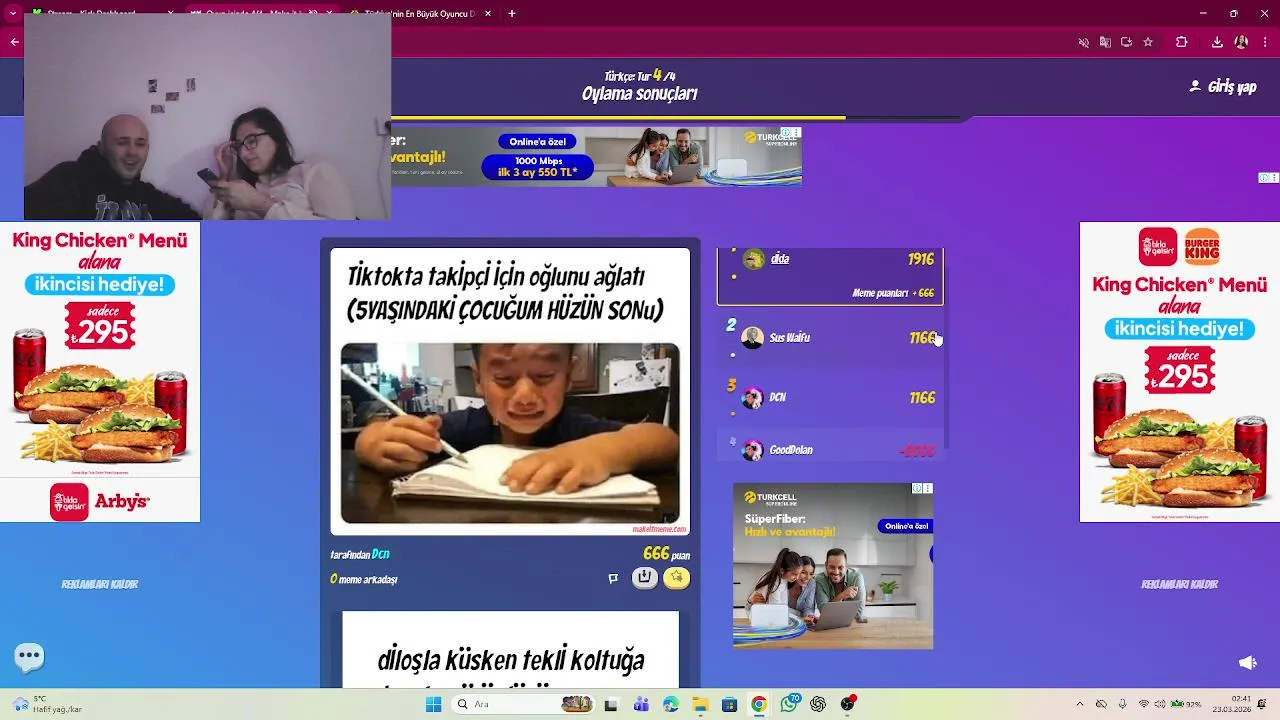Click the muted camera icon in address bar

(1083, 42)
